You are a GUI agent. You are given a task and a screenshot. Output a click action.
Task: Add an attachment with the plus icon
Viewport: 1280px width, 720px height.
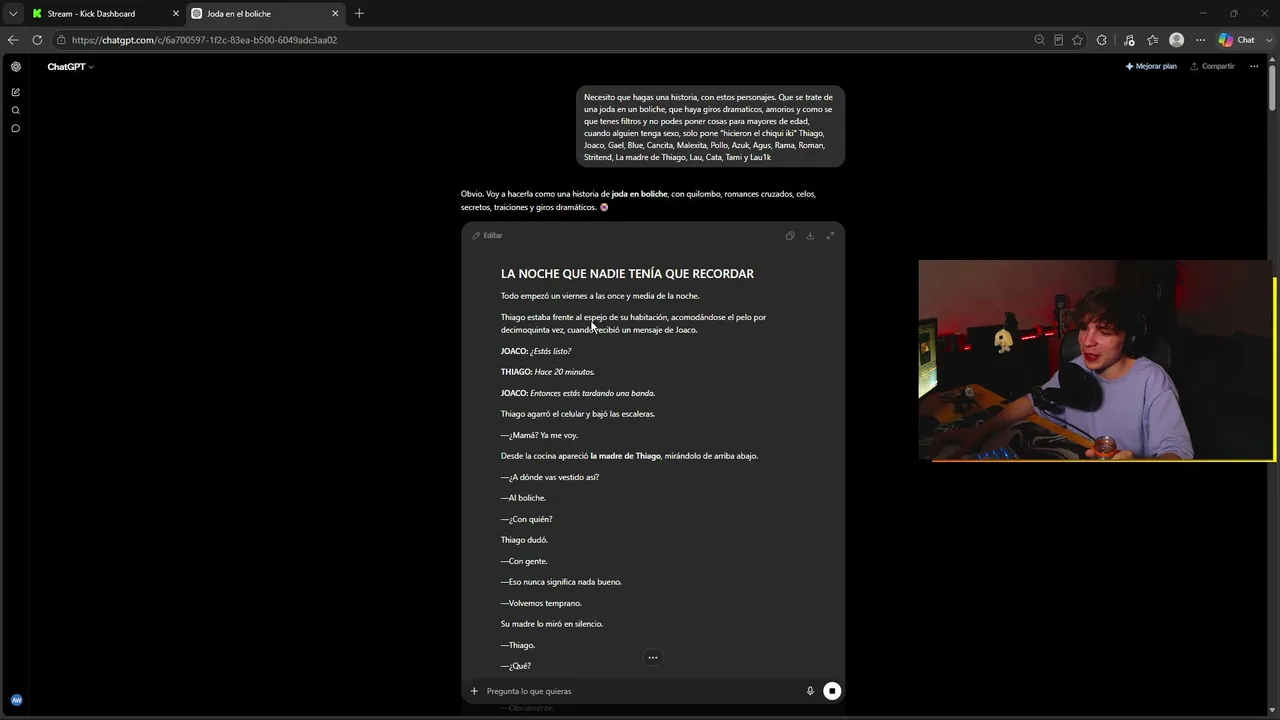[x=474, y=691]
